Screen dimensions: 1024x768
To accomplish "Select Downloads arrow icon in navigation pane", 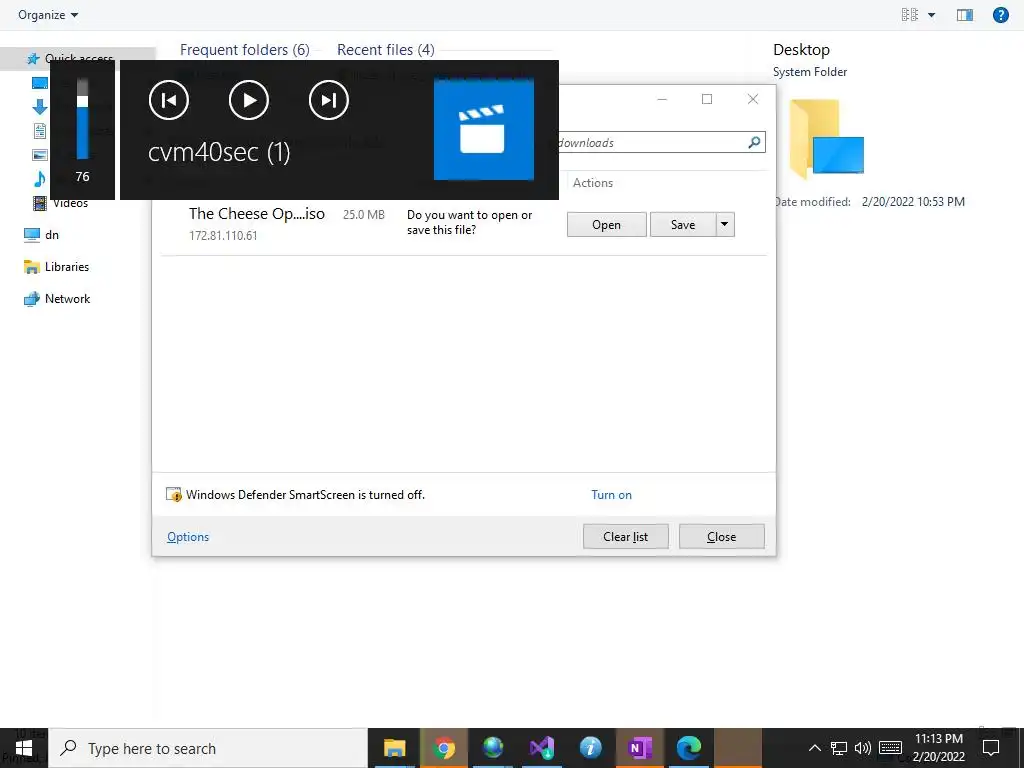I will click(40, 107).
